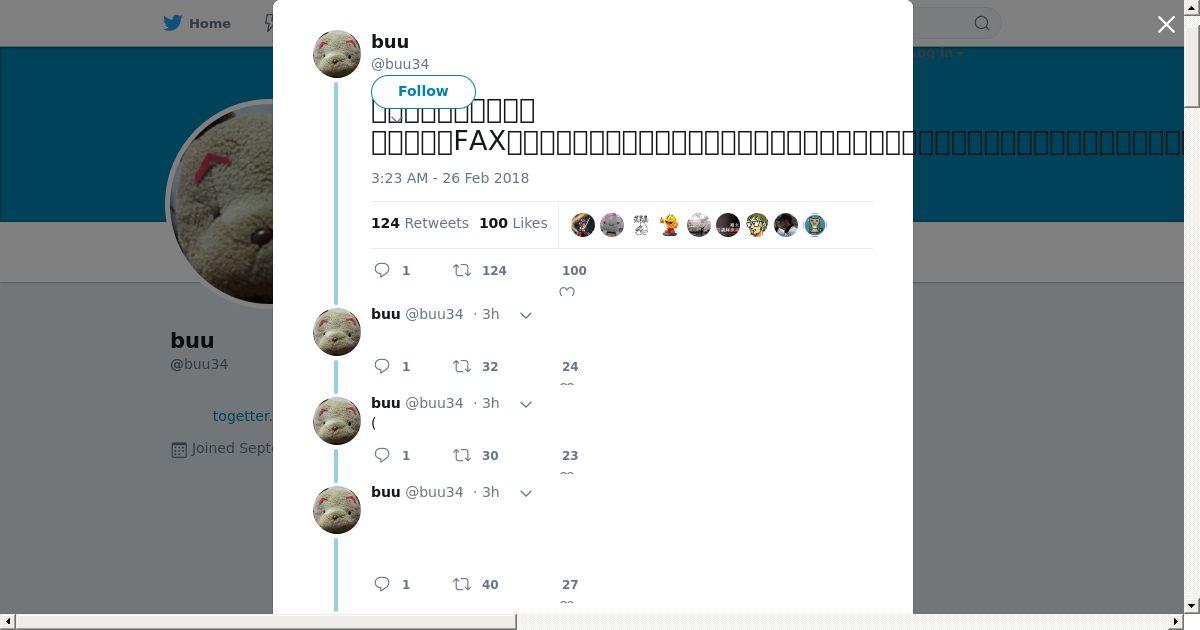The height and width of the screenshot is (630, 1200).
Task: Click the reply icon on the main tweet
Action: [x=382, y=270]
